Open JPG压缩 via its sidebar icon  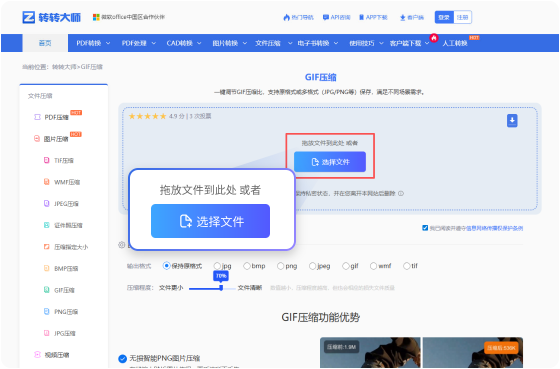46,333
